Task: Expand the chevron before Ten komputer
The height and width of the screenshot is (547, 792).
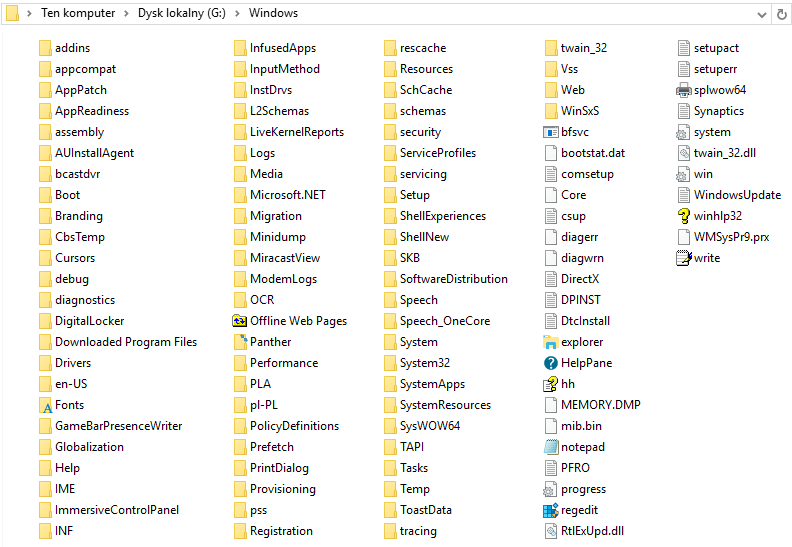Action: click(29, 14)
